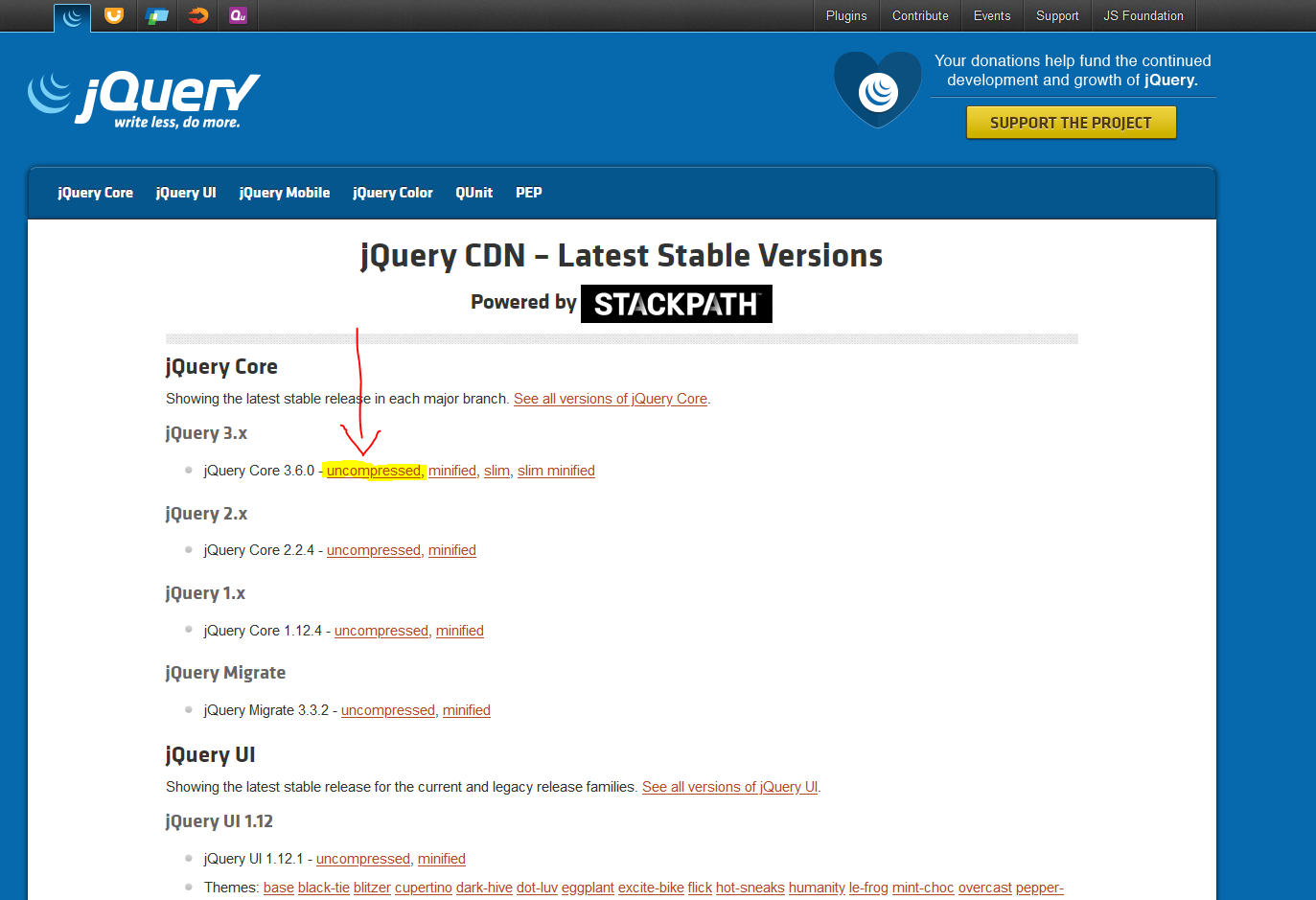
Task: Click the 'Showing the latest stable release in each major branch' text
Action: click(337, 399)
